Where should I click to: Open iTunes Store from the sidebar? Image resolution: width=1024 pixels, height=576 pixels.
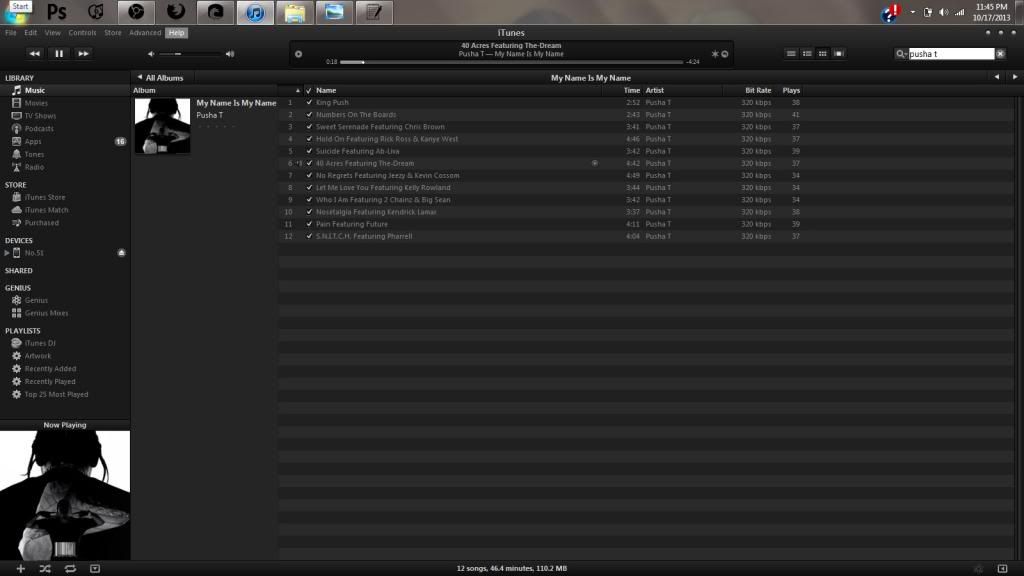(x=45, y=198)
